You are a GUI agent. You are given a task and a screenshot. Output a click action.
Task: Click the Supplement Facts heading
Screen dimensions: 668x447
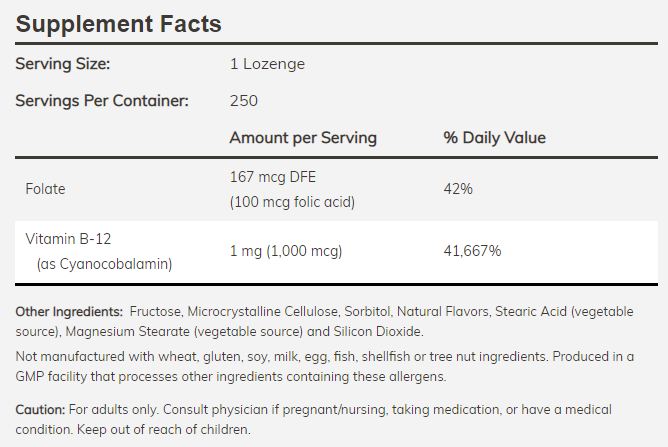(119, 22)
